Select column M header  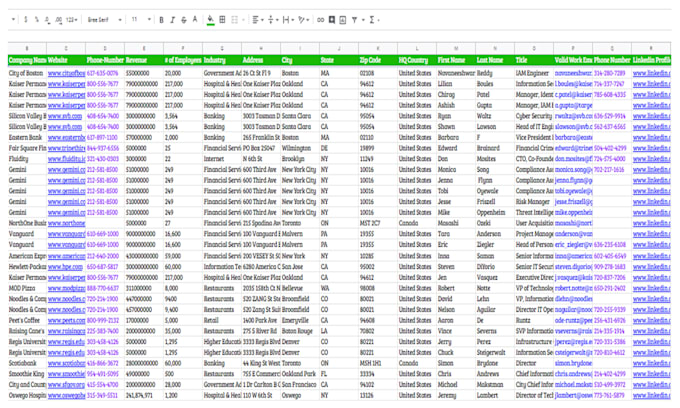[x=456, y=48]
